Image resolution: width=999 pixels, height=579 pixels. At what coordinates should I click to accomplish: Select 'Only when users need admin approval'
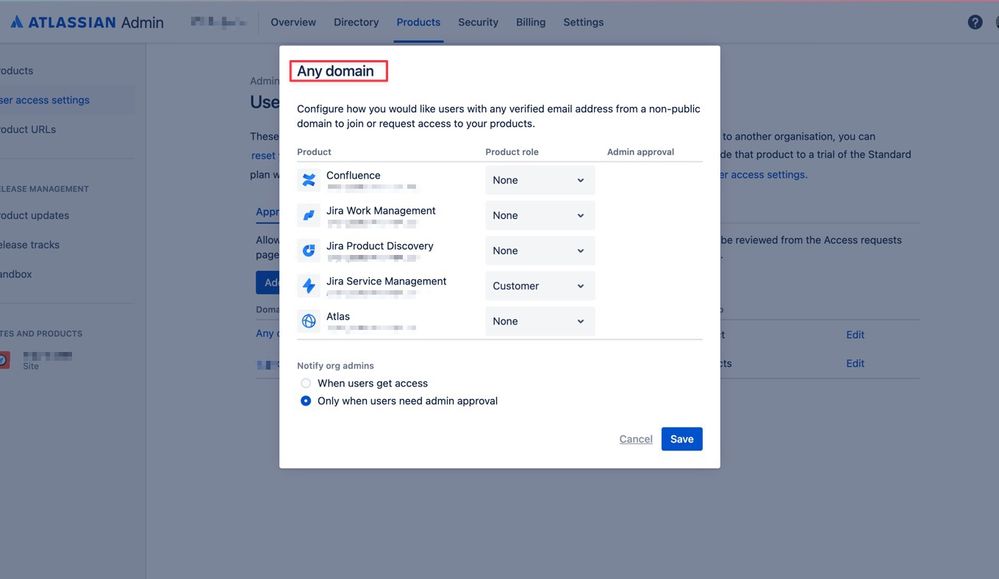pos(306,401)
